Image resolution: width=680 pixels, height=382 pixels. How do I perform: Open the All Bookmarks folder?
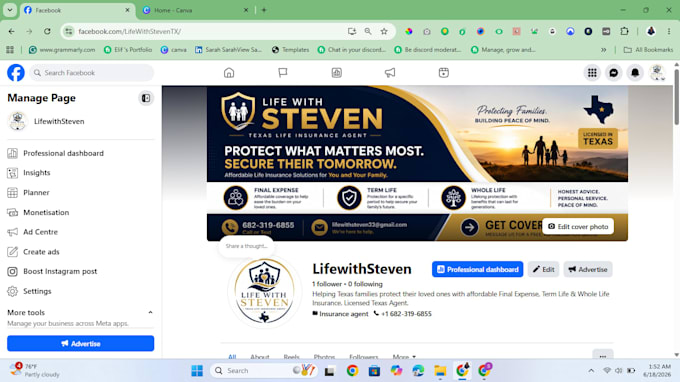pyautogui.click(x=648, y=50)
